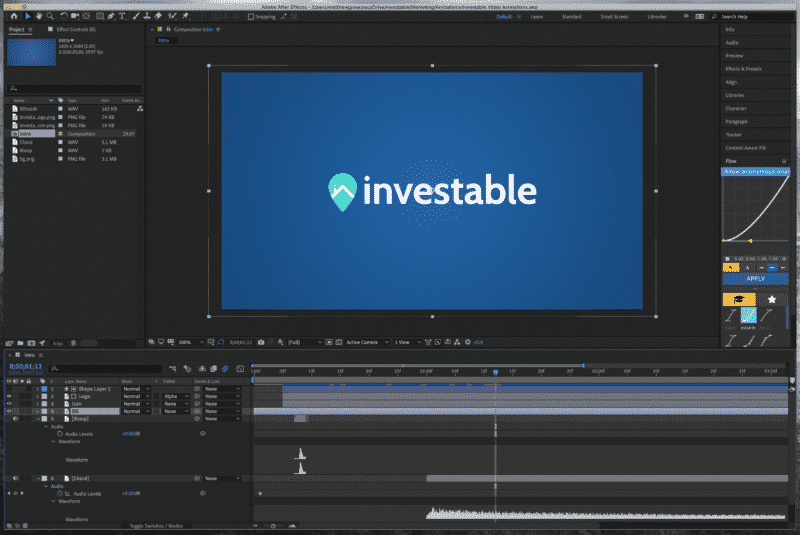This screenshot has height=535, width=800.
Task: Select the Puppet Pin tool
Action: click(x=186, y=16)
